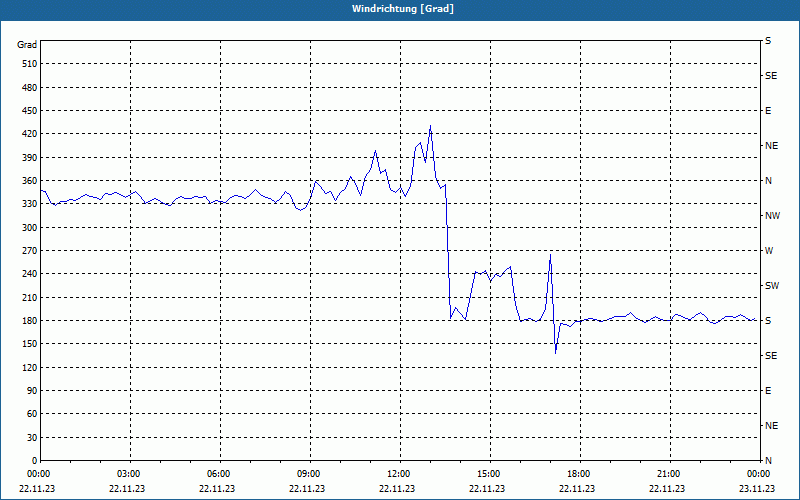The image size is (800, 500).
Task: Select the 300 degree axis label
Action: click(x=30, y=228)
